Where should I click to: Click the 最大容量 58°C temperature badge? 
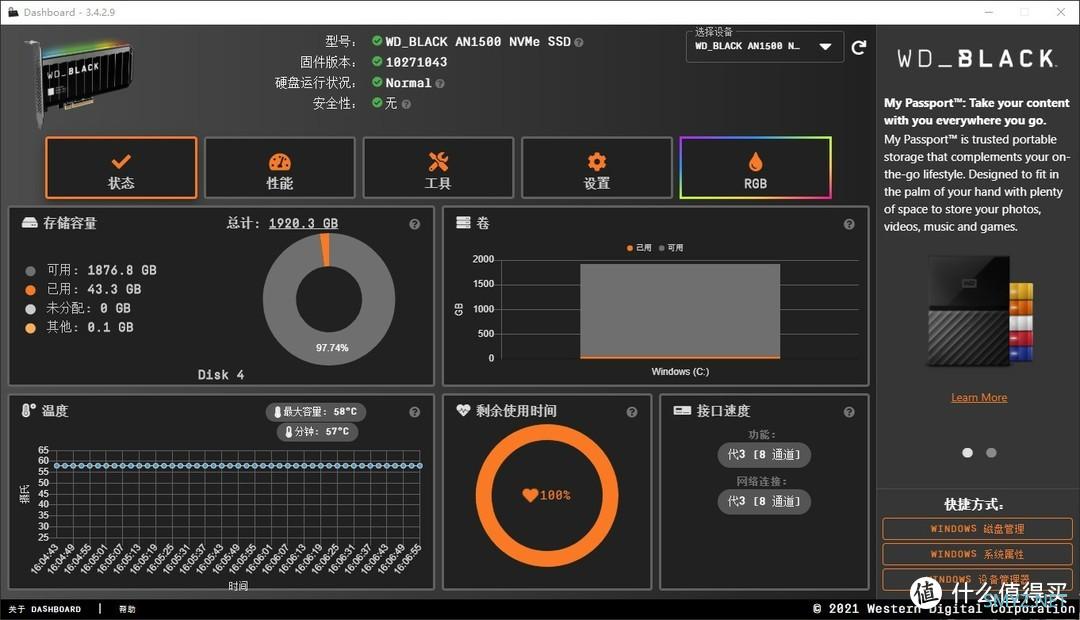click(316, 411)
